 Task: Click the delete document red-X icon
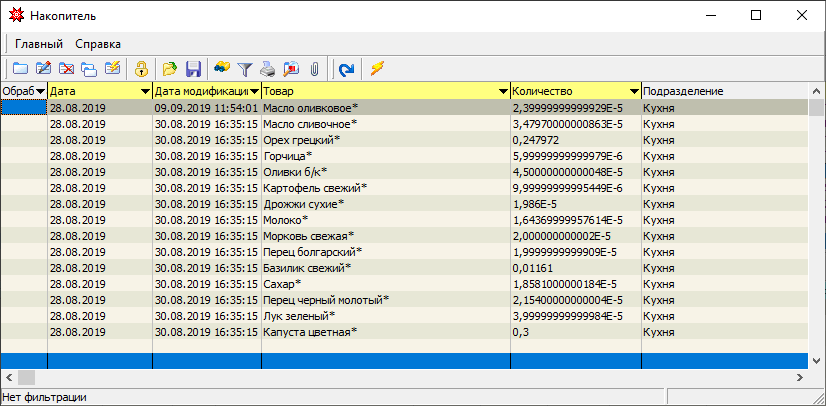(66, 69)
